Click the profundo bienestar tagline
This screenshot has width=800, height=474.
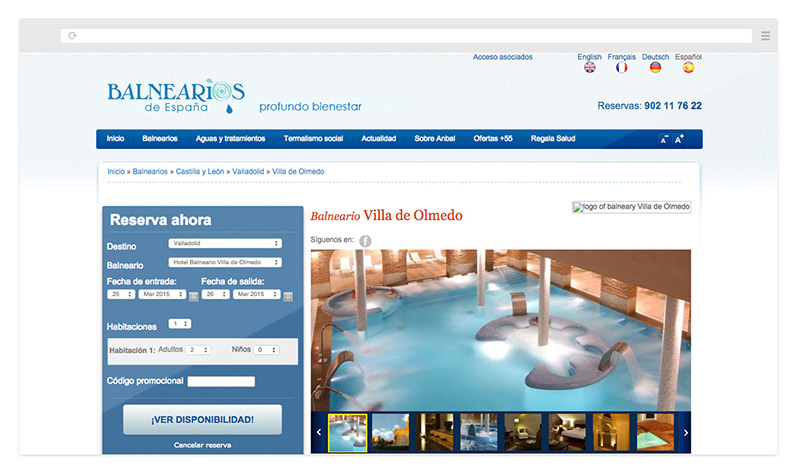point(310,107)
